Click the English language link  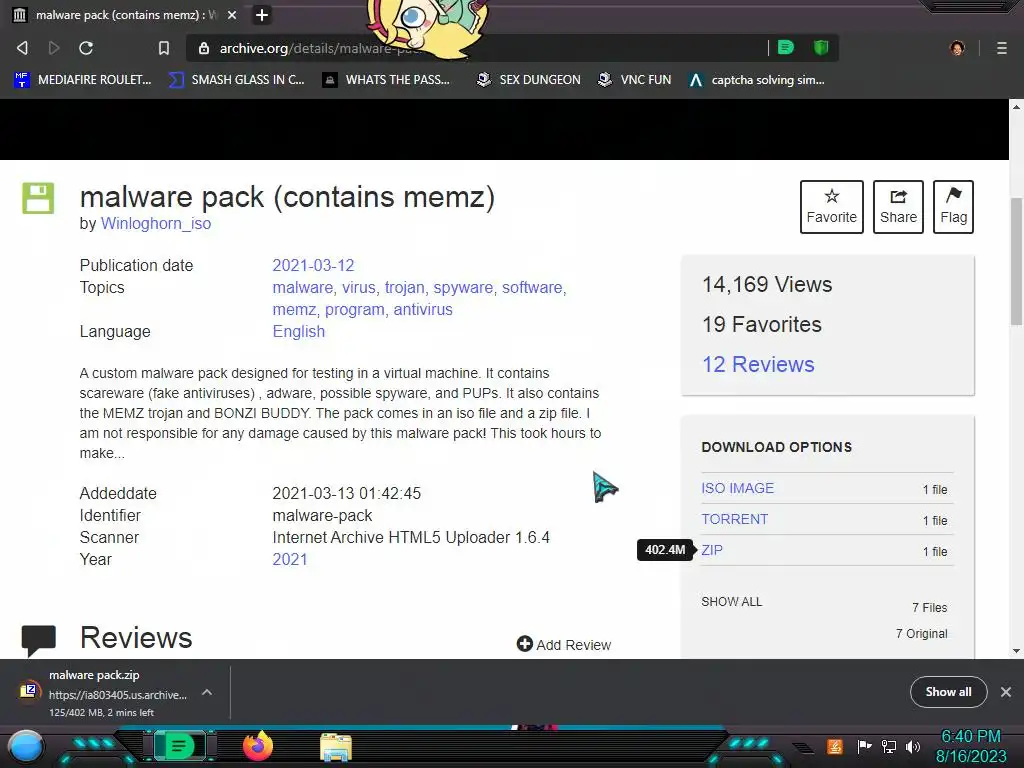[298, 332]
